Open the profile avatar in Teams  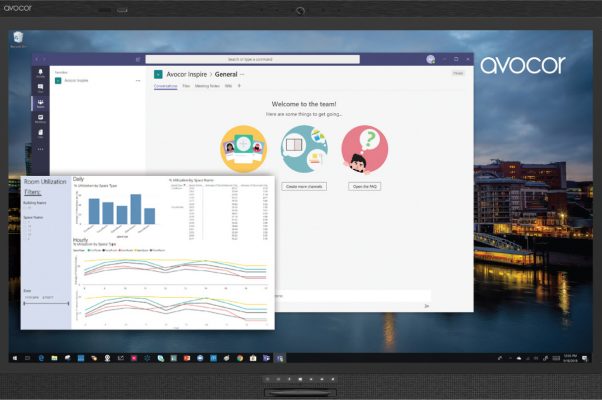[x=430, y=59]
